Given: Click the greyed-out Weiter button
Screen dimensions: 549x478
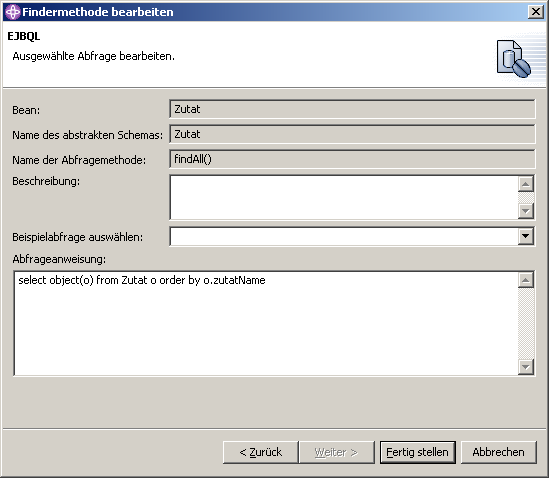Looking at the screenshot, I should [336, 452].
